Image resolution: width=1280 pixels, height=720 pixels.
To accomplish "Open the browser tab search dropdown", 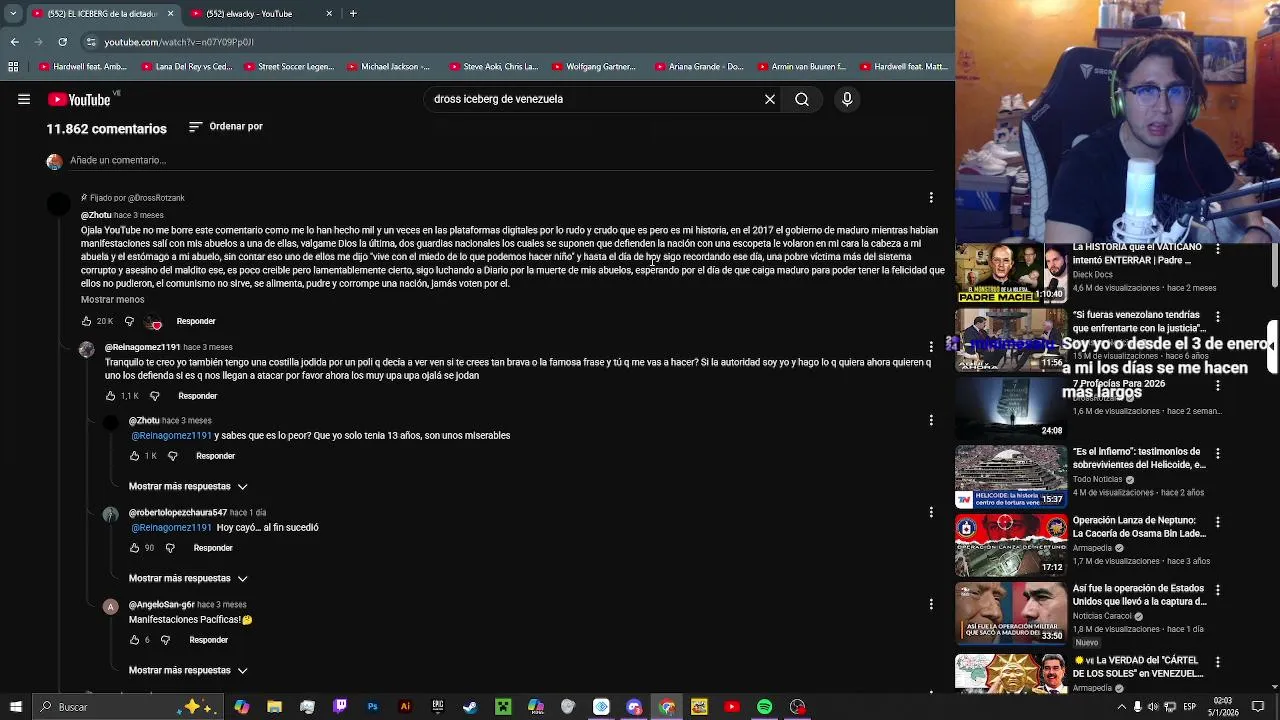I will [x=14, y=13].
